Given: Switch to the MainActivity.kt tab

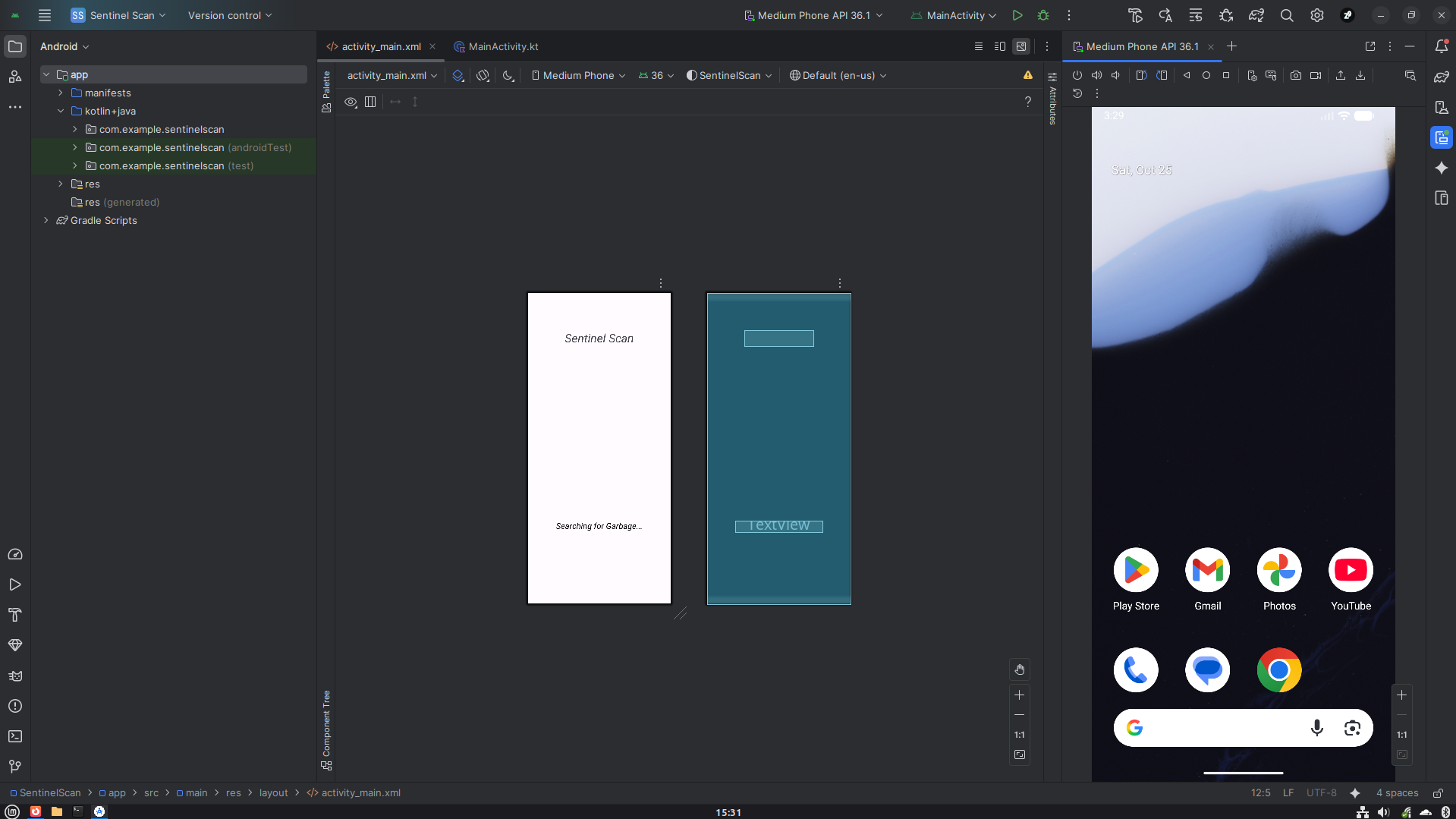Looking at the screenshot, I should pyautogui.click(x=503, y=46).
